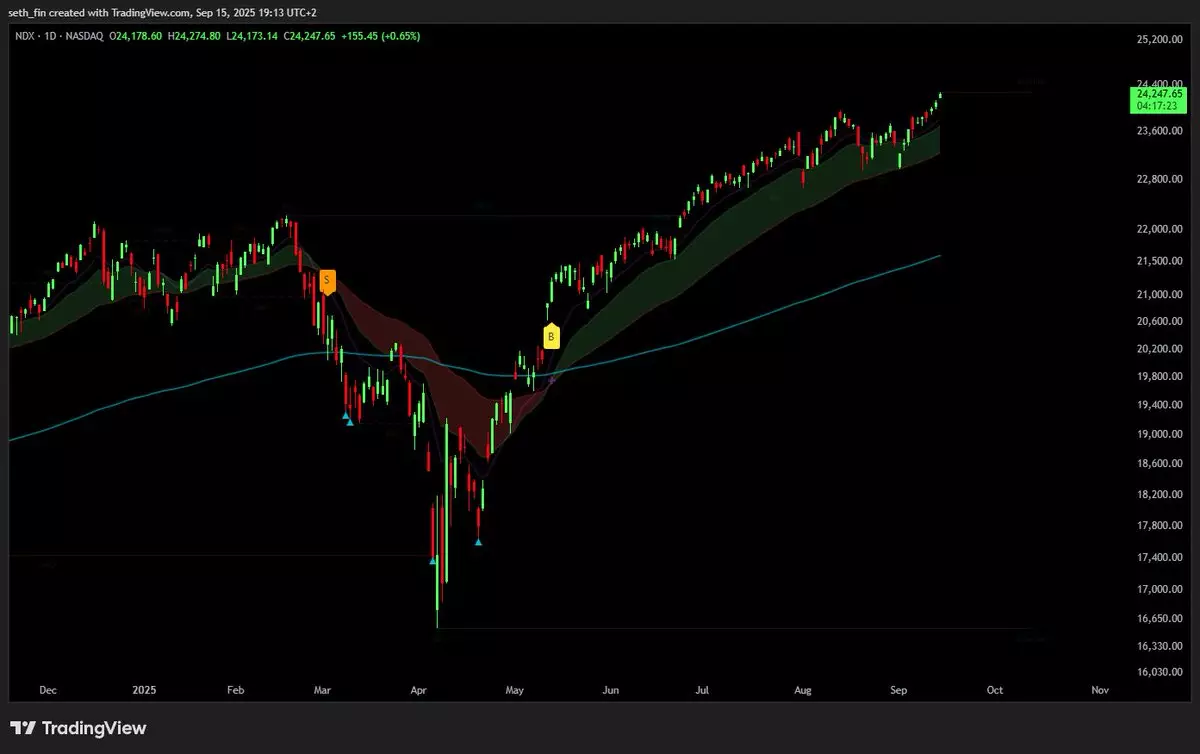Click the purple cross marker near the B signal
Viewport: 1200px width, 754px height.
point(552,380)
